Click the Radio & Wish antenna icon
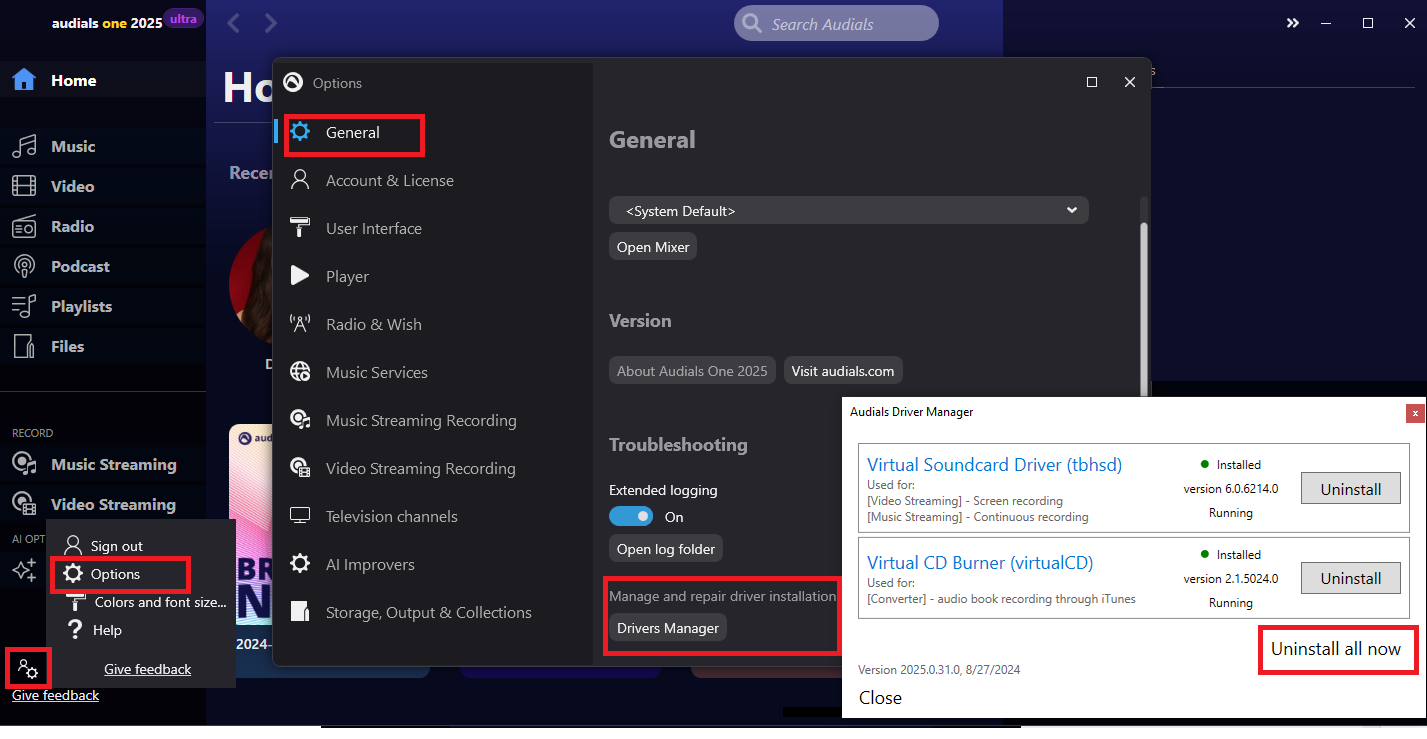 tap(300, 324)
